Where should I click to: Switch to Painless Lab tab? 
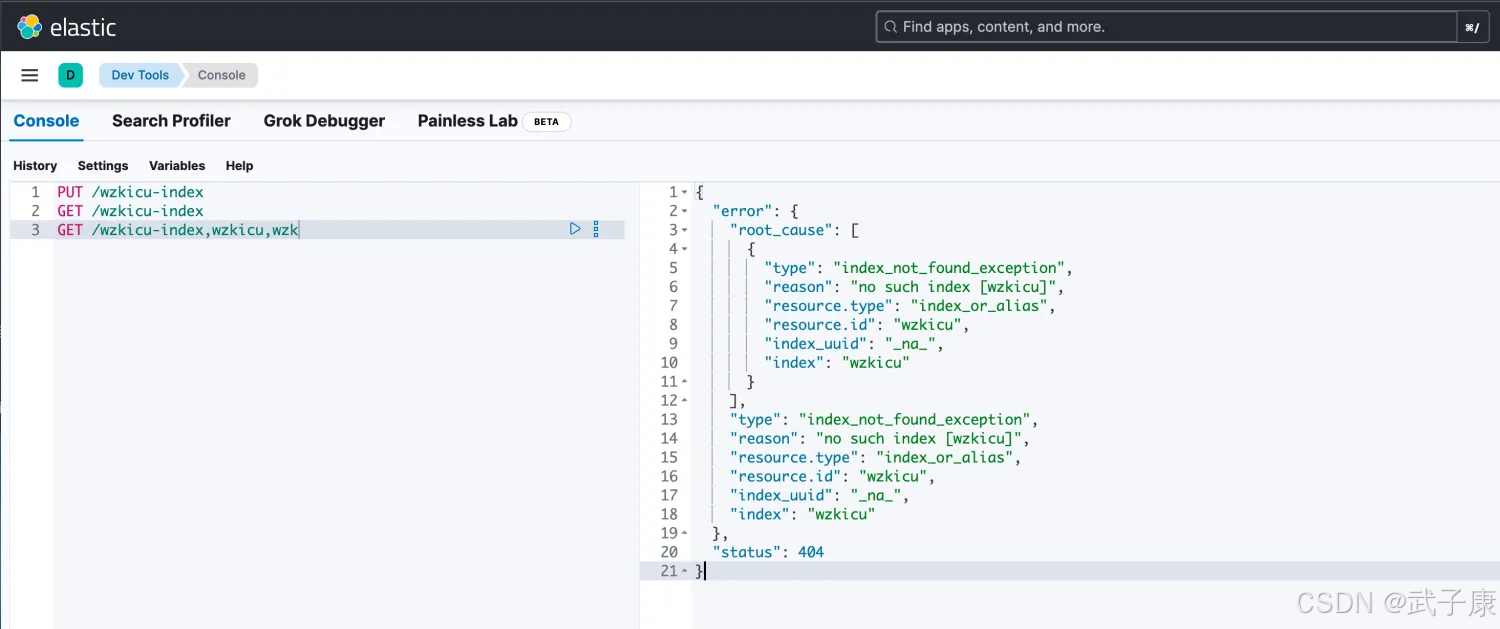(x=467, y=121)
